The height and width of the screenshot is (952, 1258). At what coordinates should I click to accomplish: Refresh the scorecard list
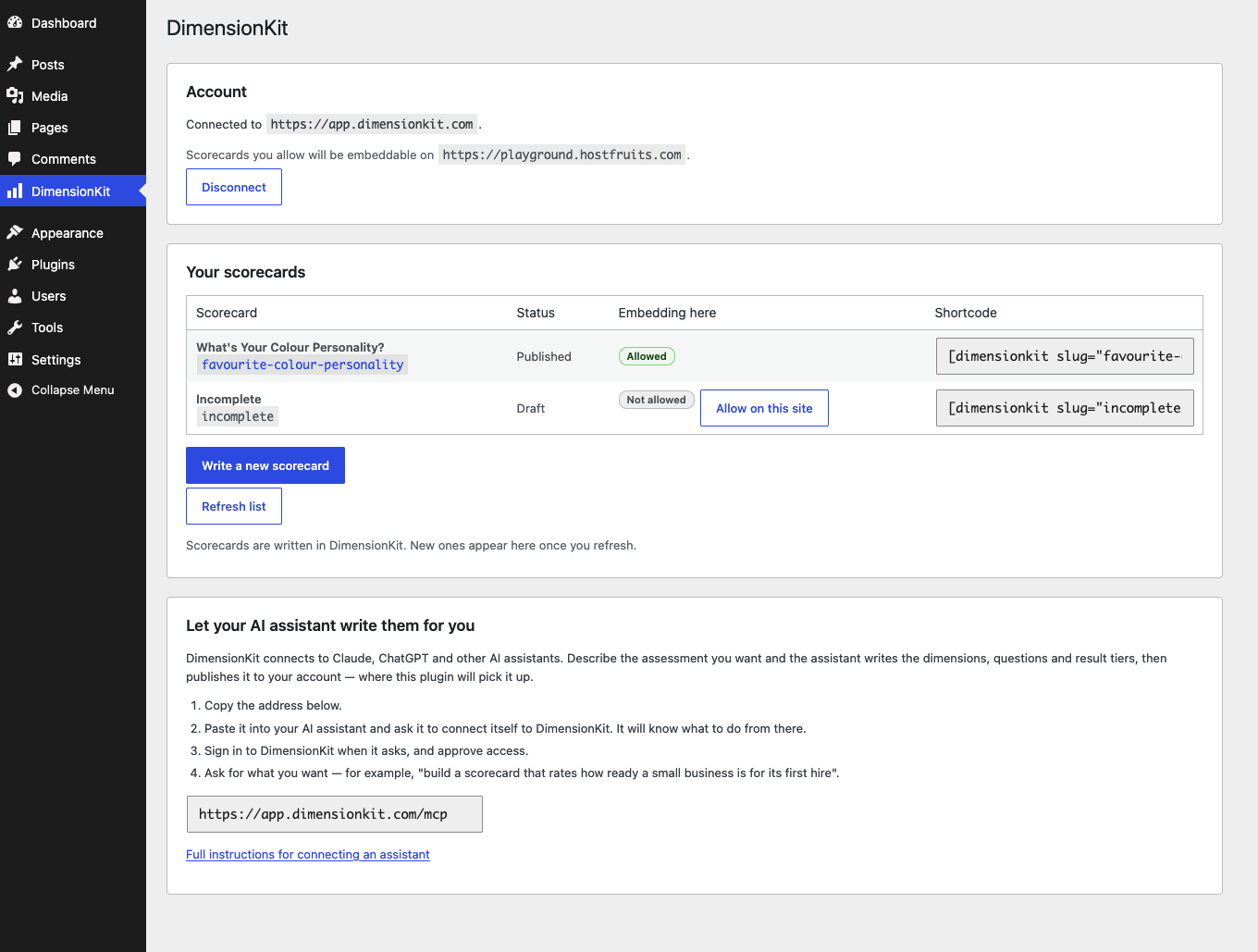[234, 506]
